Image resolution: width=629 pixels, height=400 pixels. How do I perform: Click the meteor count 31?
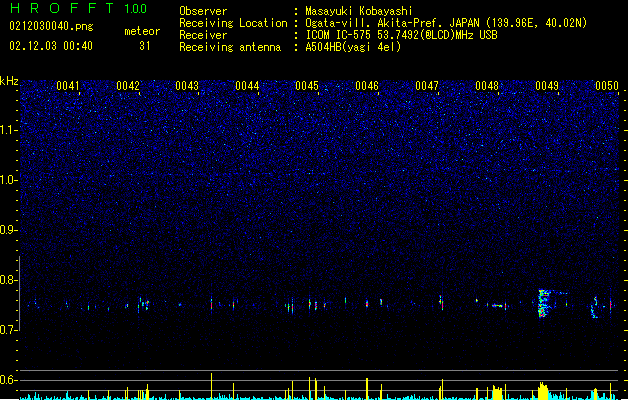tap(145, 46)
